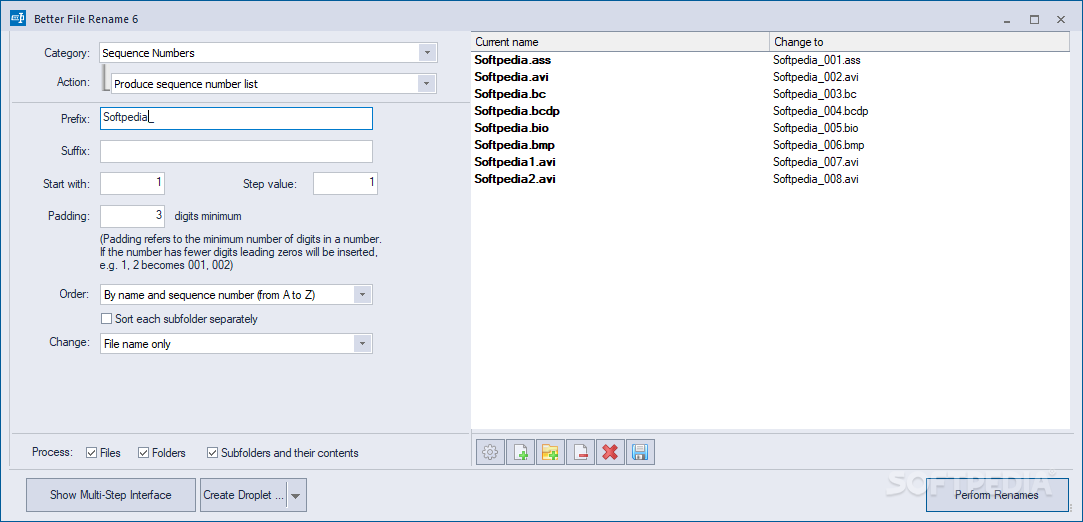Select Softpedia.avi in file list
Viewport: 1083px width, 522px height.
511,77
